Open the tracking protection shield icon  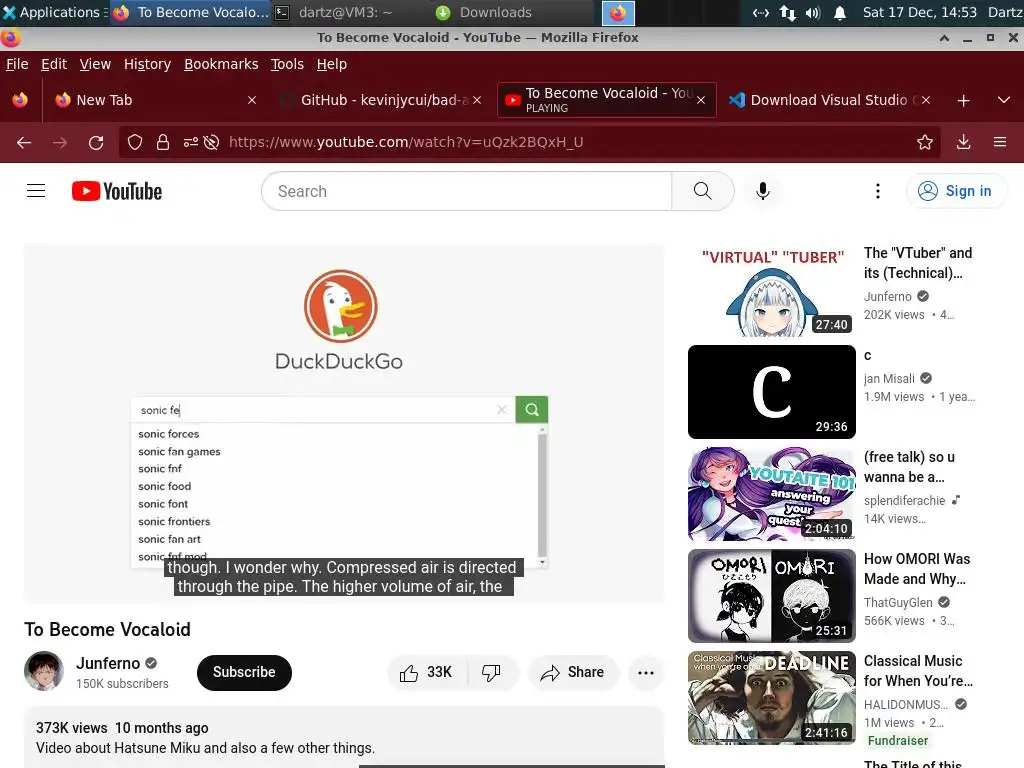coord(135,142)
